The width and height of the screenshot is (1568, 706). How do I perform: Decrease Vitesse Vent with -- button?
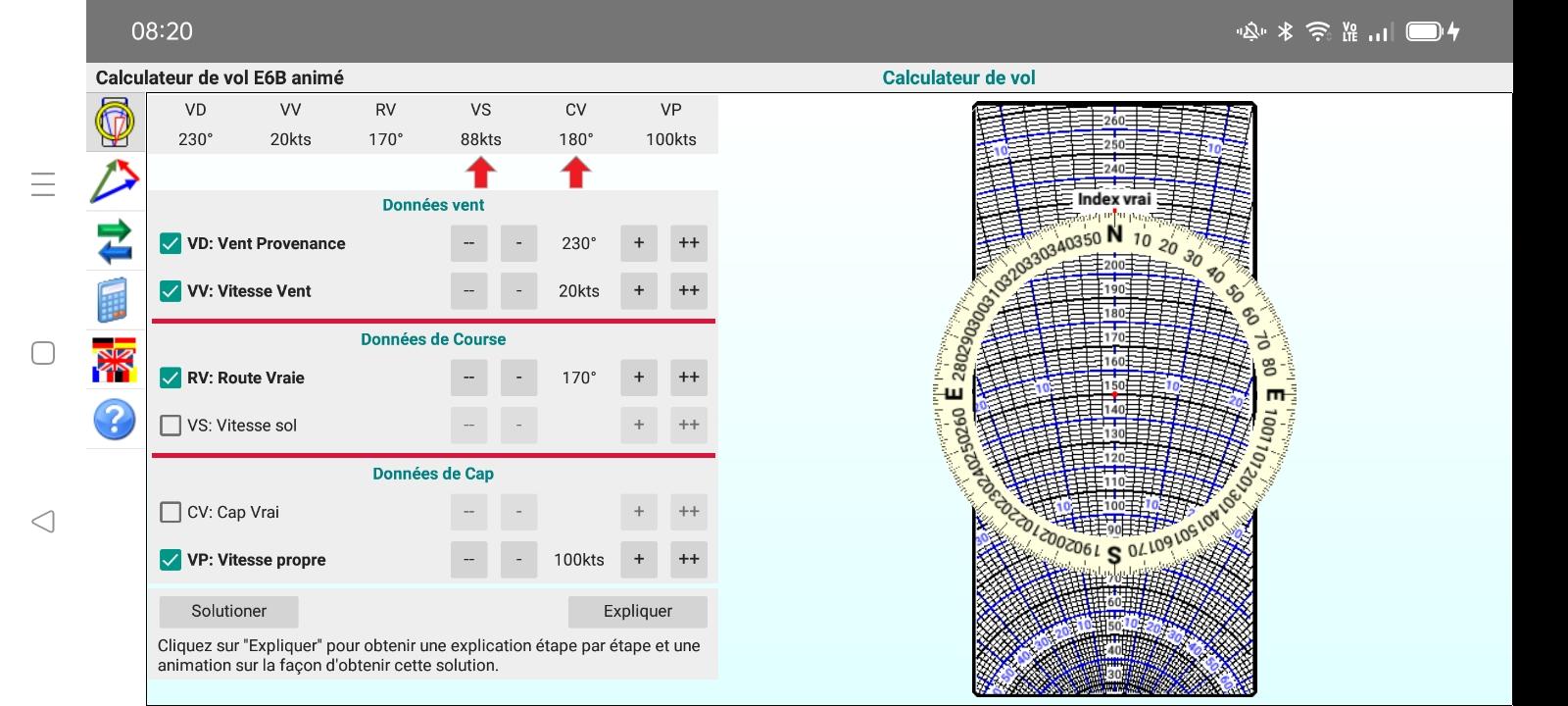(x=469, y=291)
